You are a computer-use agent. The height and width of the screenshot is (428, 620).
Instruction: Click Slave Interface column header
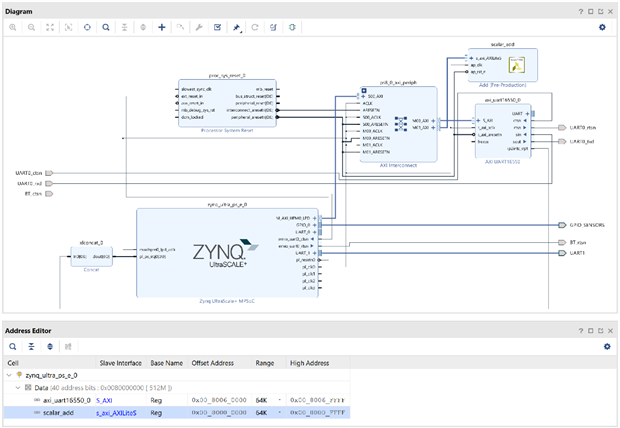[x=119, y=362]
